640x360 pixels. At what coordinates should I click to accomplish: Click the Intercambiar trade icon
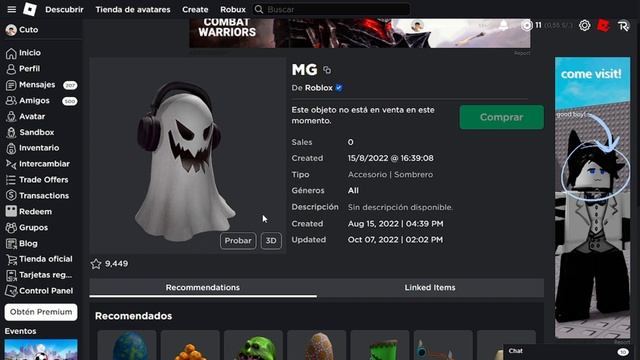point(11,164)
